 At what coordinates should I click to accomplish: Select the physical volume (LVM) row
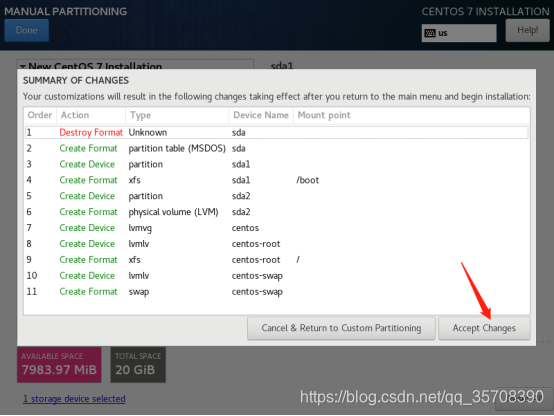[x=277, y=212]
